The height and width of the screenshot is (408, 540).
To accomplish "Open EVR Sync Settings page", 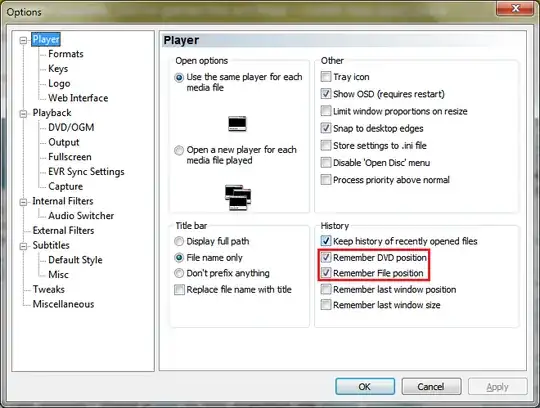I will pos(86,172).
